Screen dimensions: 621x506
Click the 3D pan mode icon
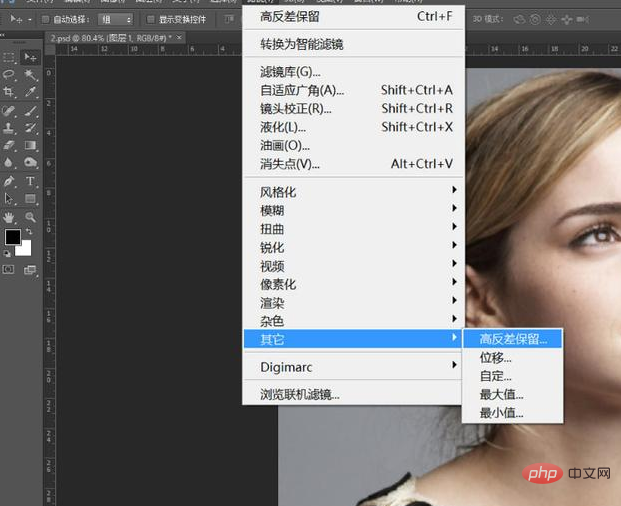click(551, 19)
